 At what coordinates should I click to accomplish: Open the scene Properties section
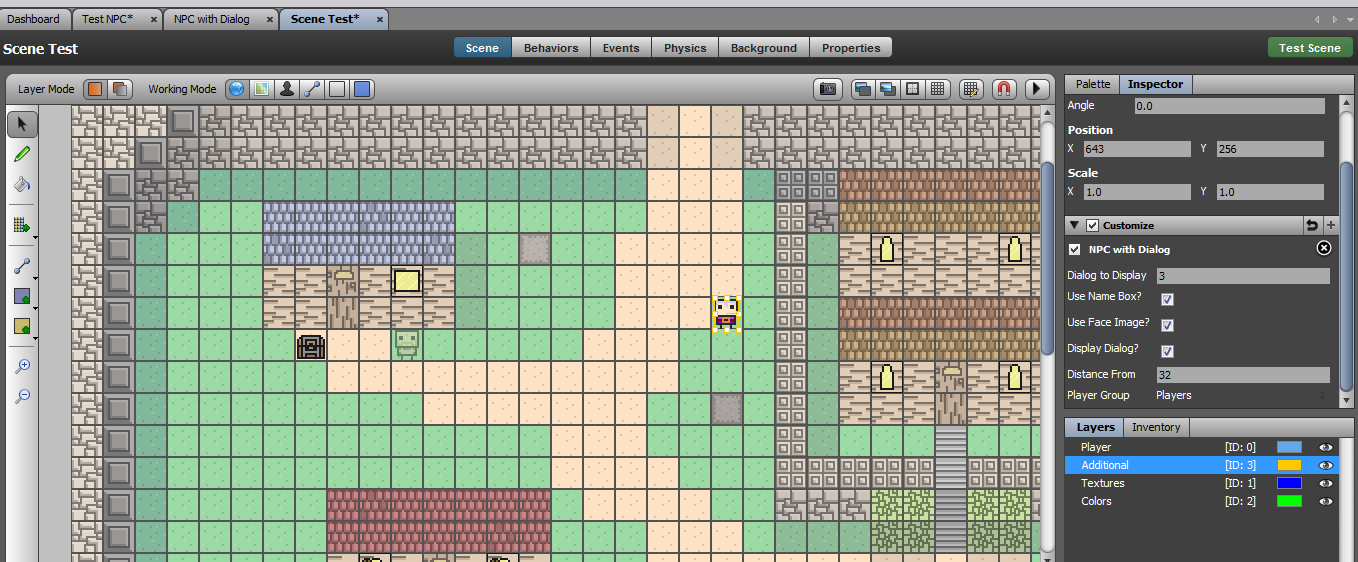(851, 47)
